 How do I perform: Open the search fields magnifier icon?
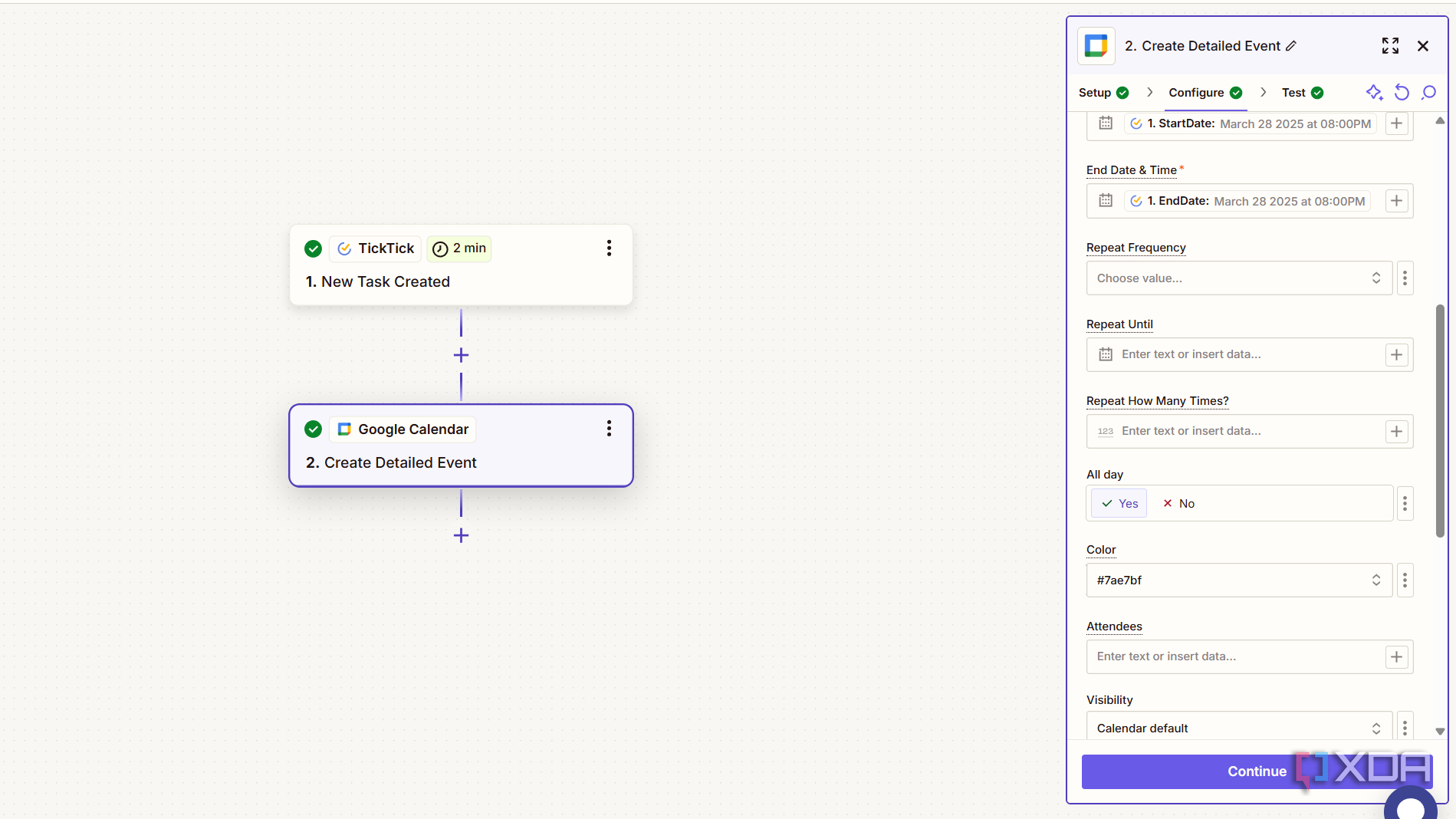click(1428, 93)
